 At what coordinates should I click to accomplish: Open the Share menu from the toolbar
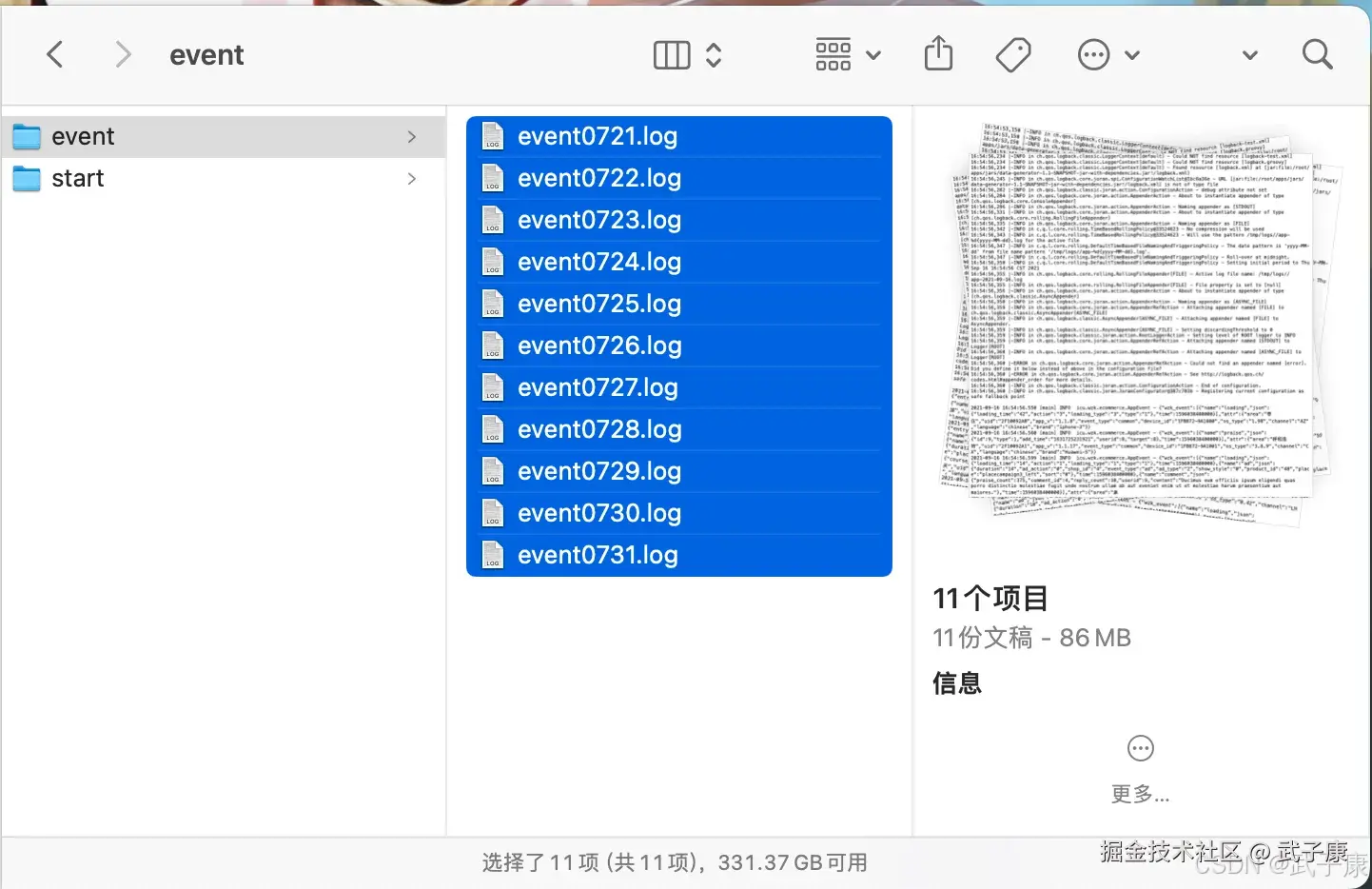point(938,54)
